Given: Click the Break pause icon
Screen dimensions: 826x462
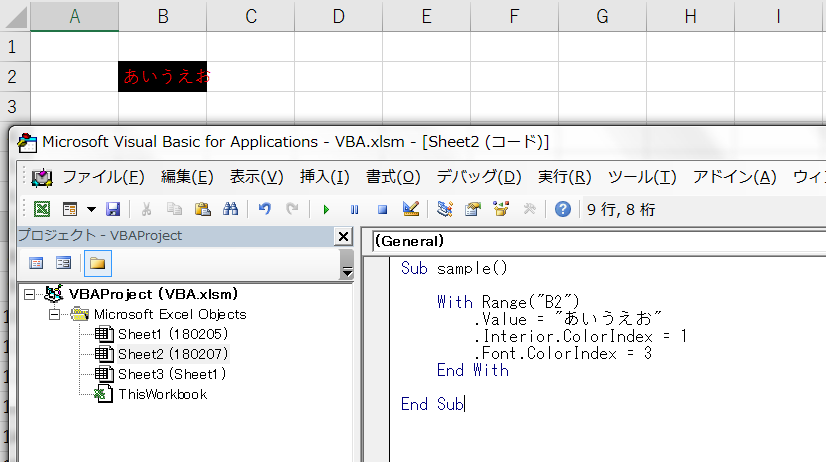Looking at the screenshot, I should point(354,209).
